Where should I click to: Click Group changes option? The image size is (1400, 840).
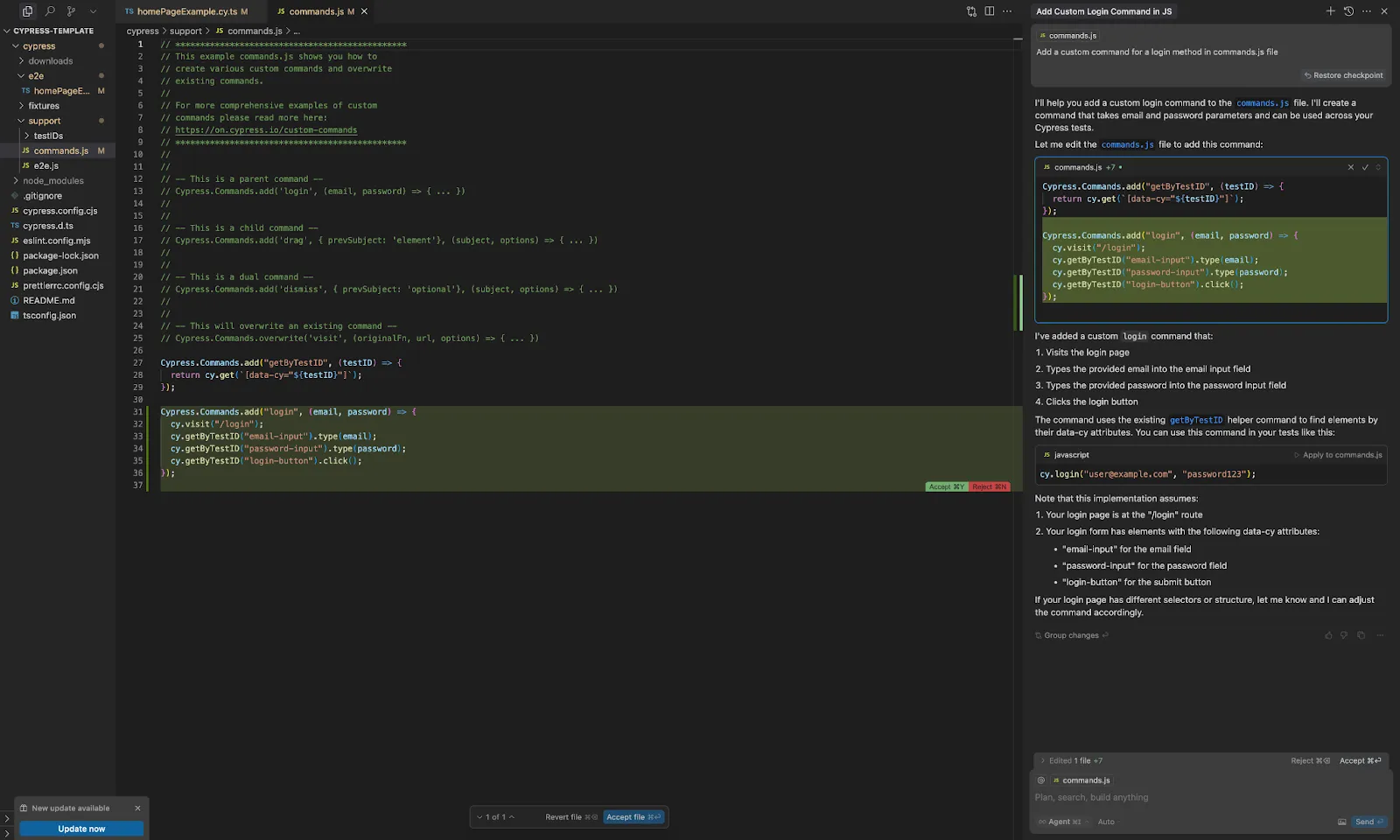[1071, 635]
